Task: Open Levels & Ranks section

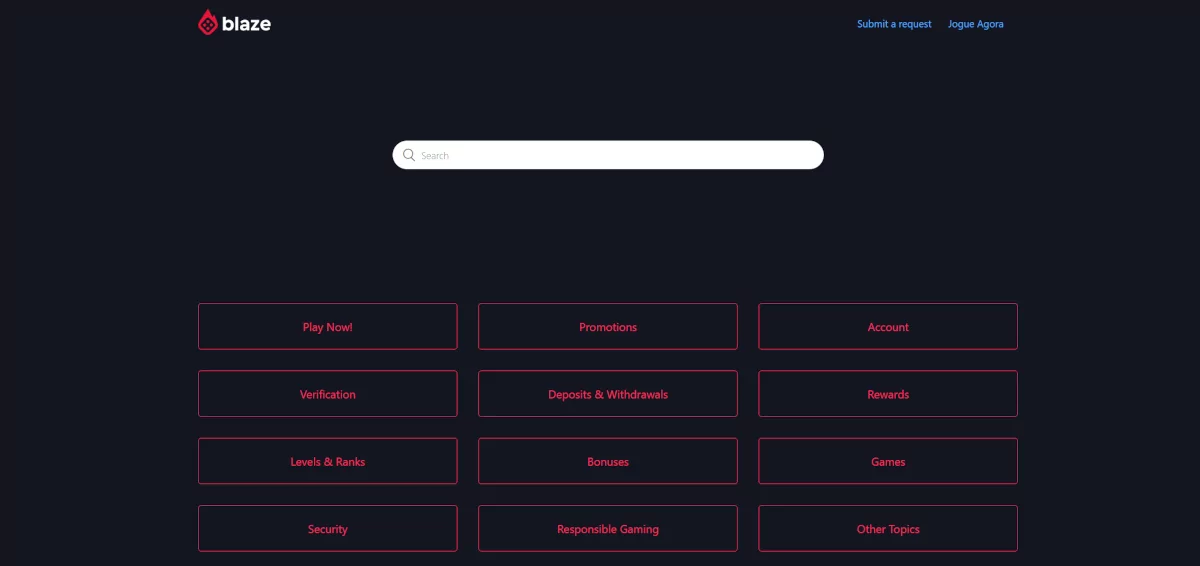Action: pos(327,462)
